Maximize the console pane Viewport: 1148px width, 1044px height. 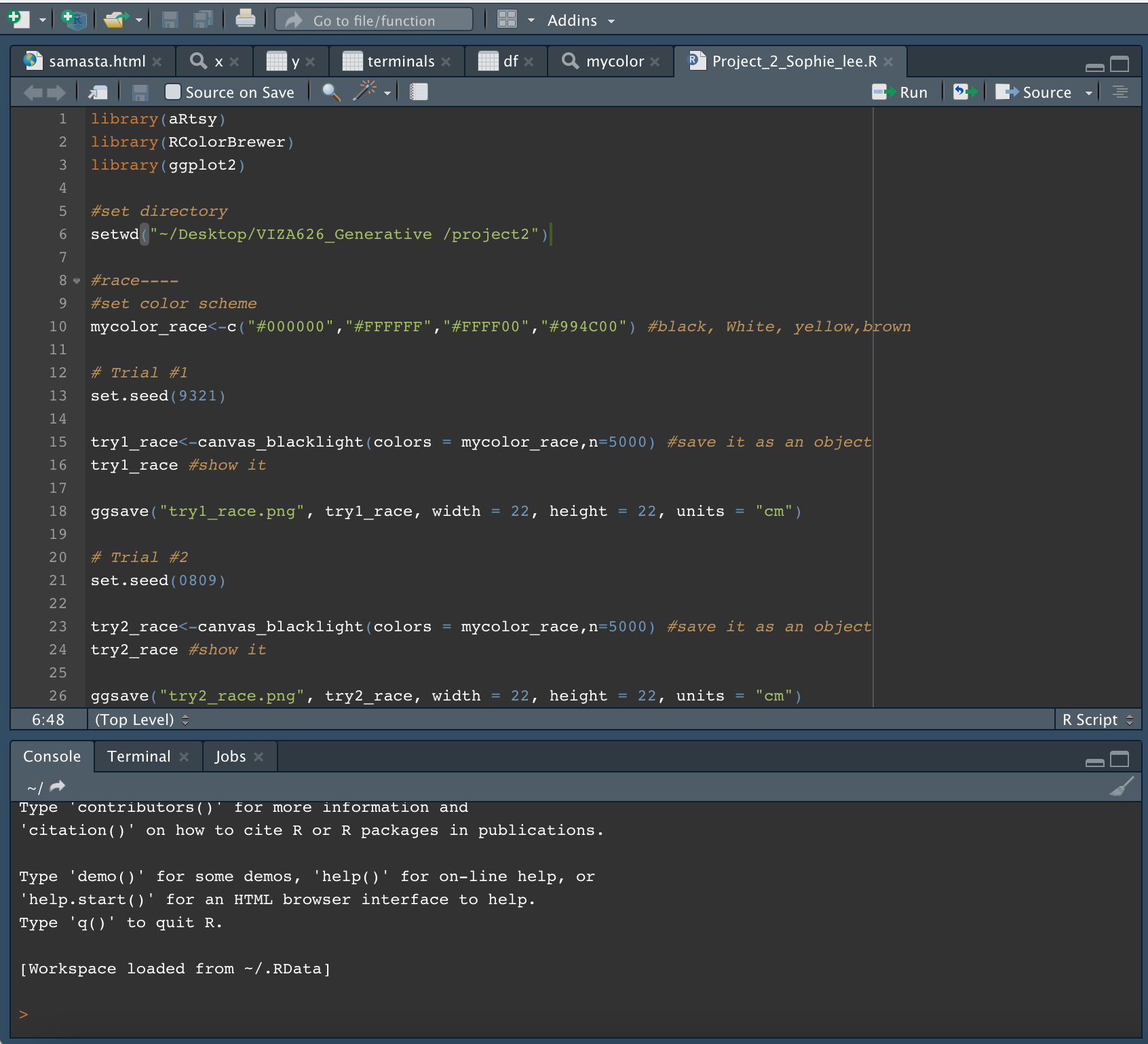pos(1120,759)
